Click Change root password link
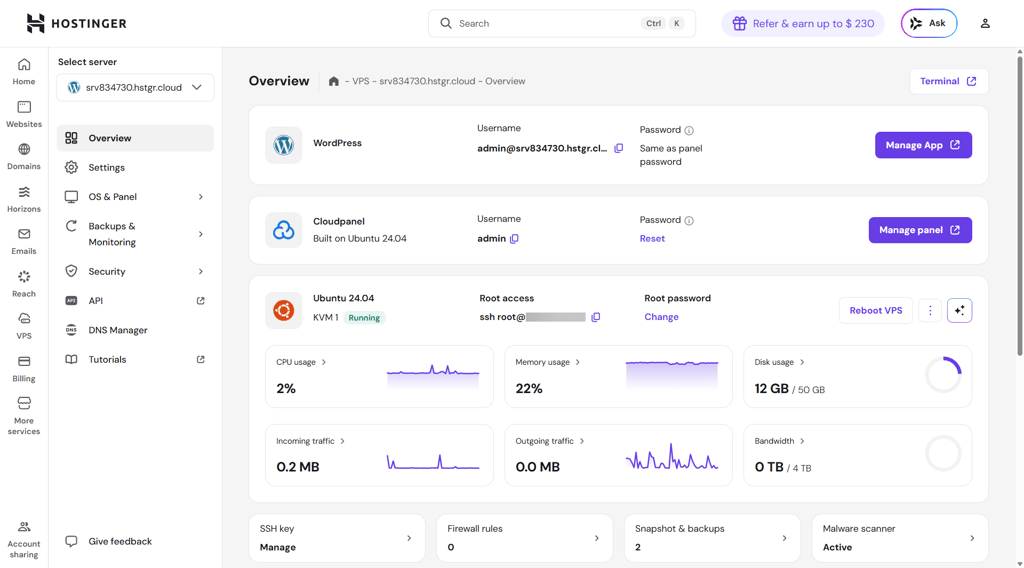The image size is (1024, 568). (x=661, y=317)
